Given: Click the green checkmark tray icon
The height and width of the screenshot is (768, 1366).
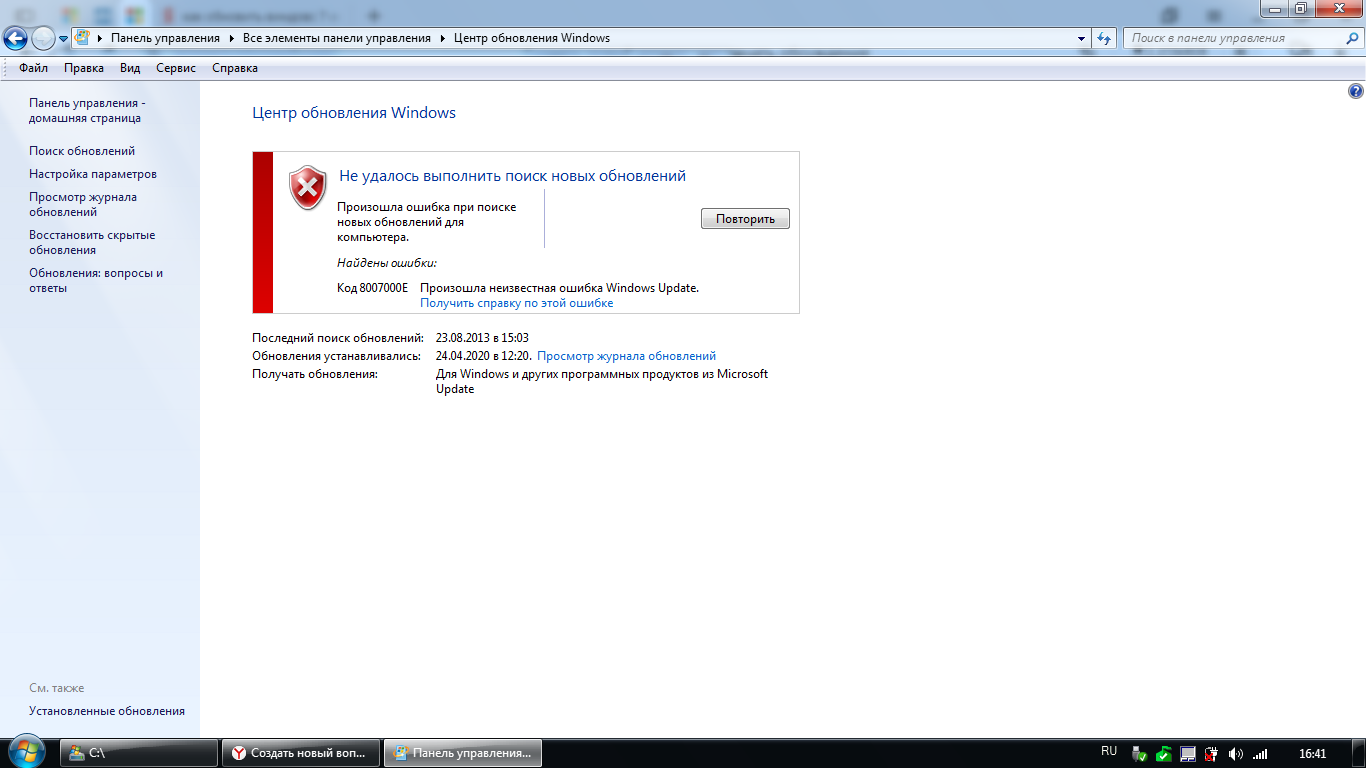Looking at the screenshot, I should point(1163,753).
